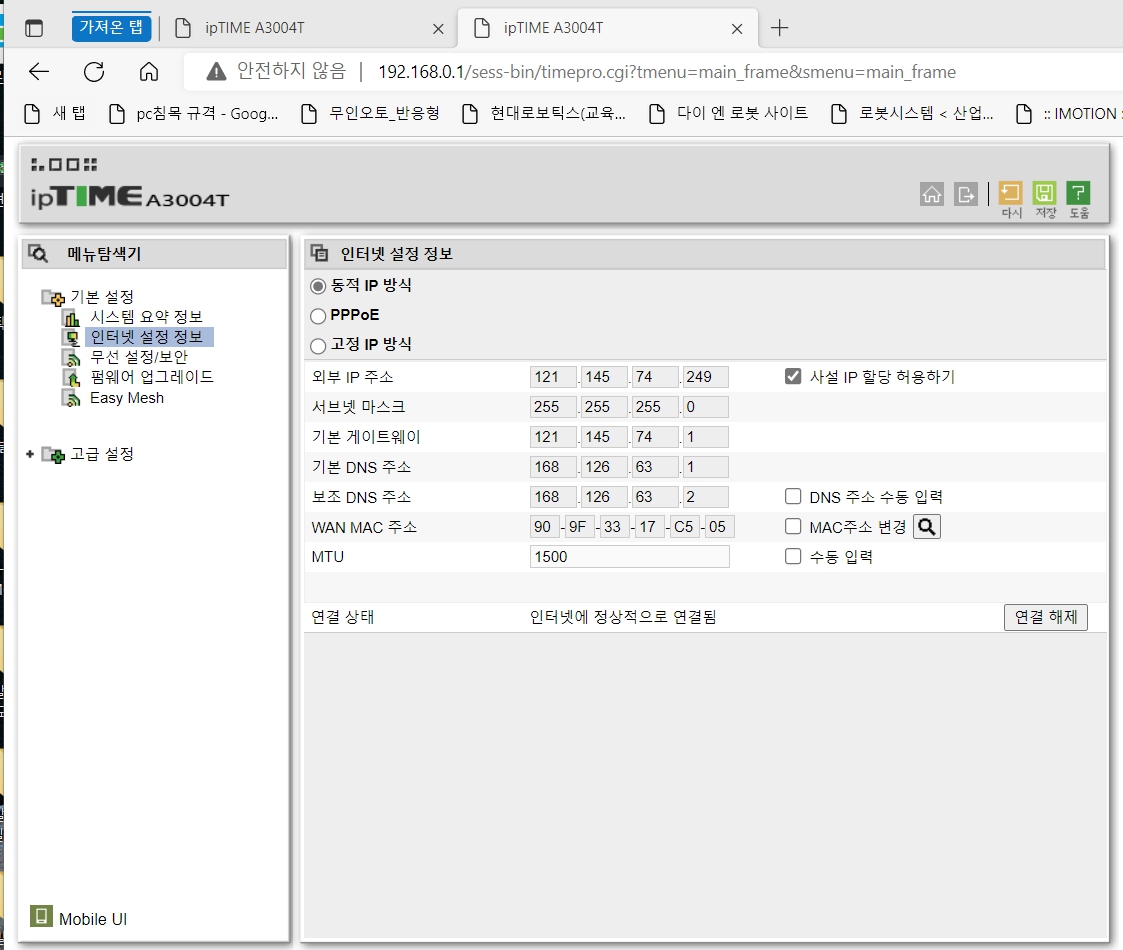Image resolution: width=1123 pixels, height=950 pixels.
Task: Select the 동적 IP 방식 radio button
Action: [318, 286]
